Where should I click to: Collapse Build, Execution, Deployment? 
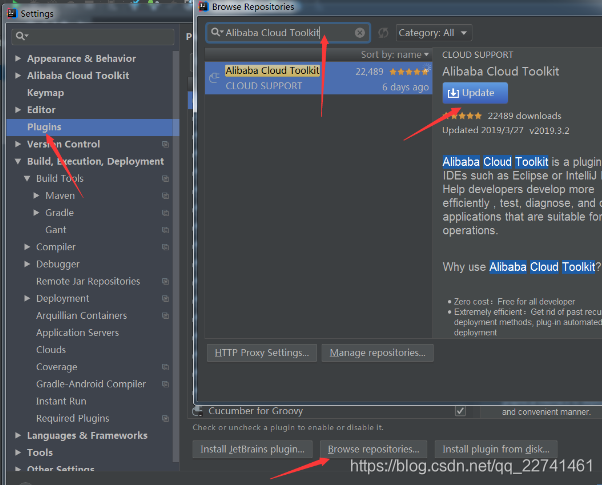tap(18, 162)
